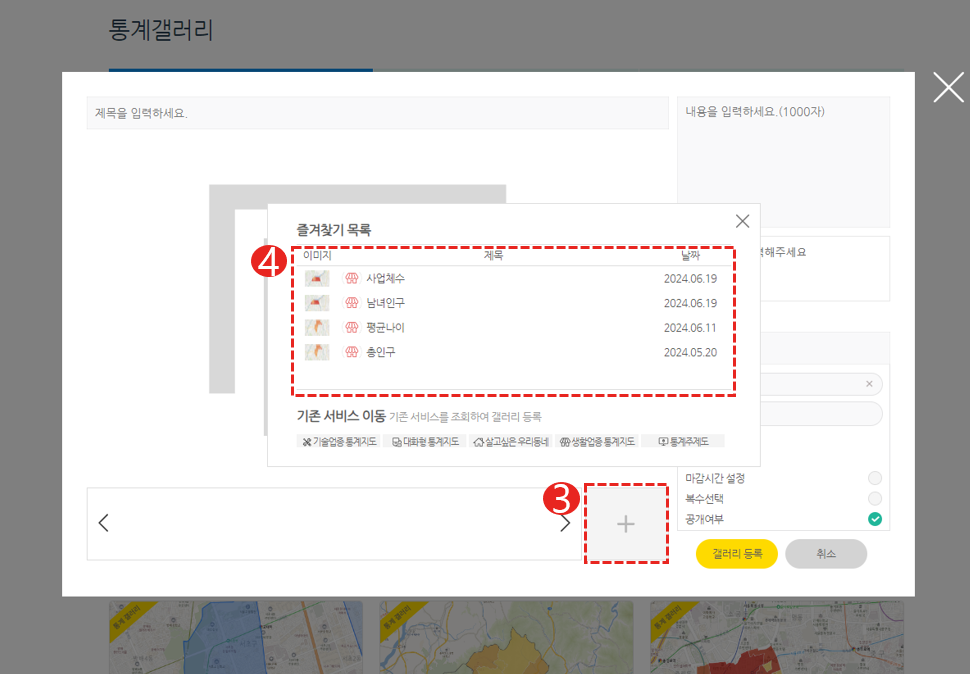Click the plus icon to add an image

coord(626,523)
